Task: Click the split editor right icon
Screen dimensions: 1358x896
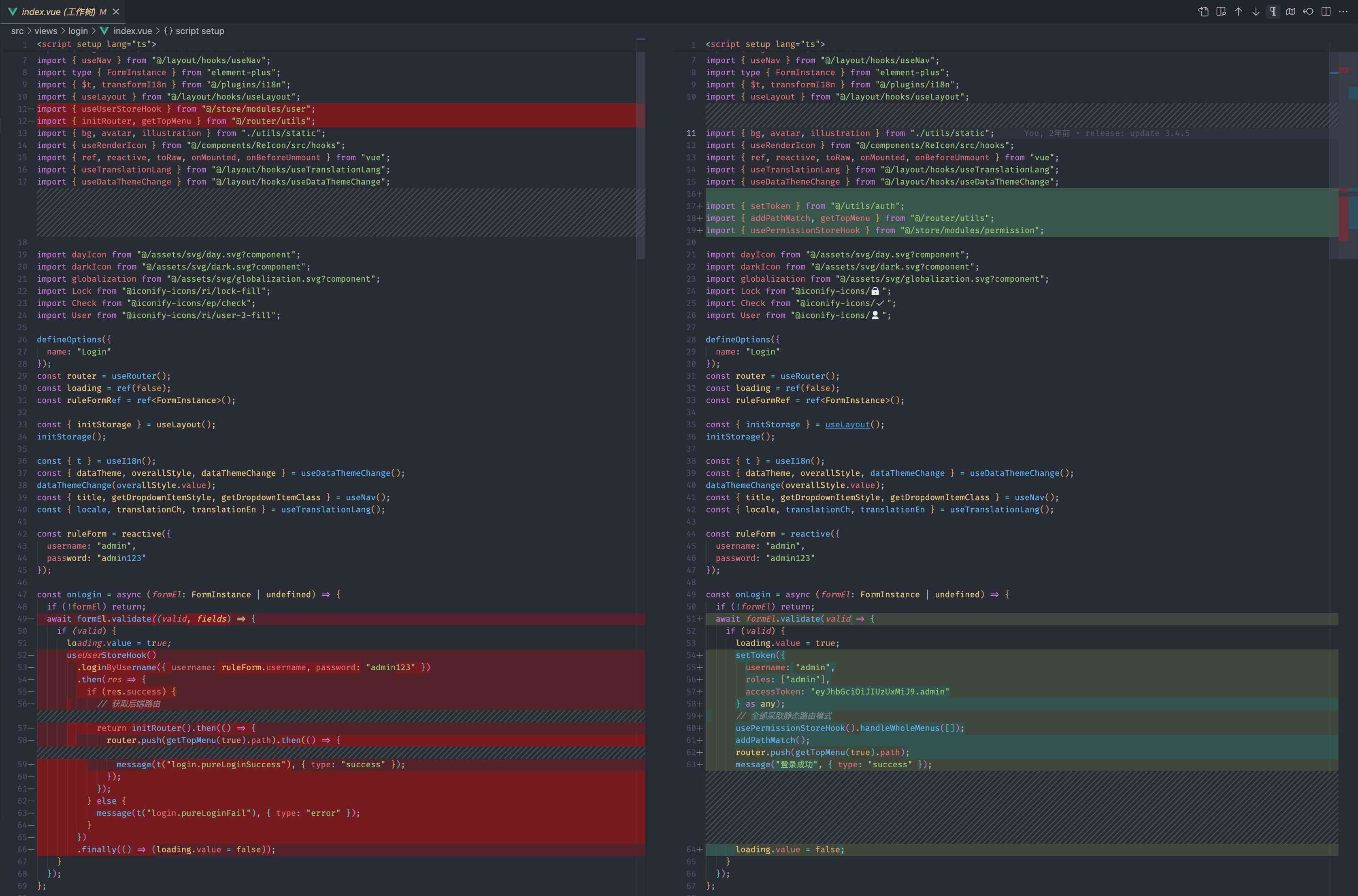Action: coord(1326,11)
